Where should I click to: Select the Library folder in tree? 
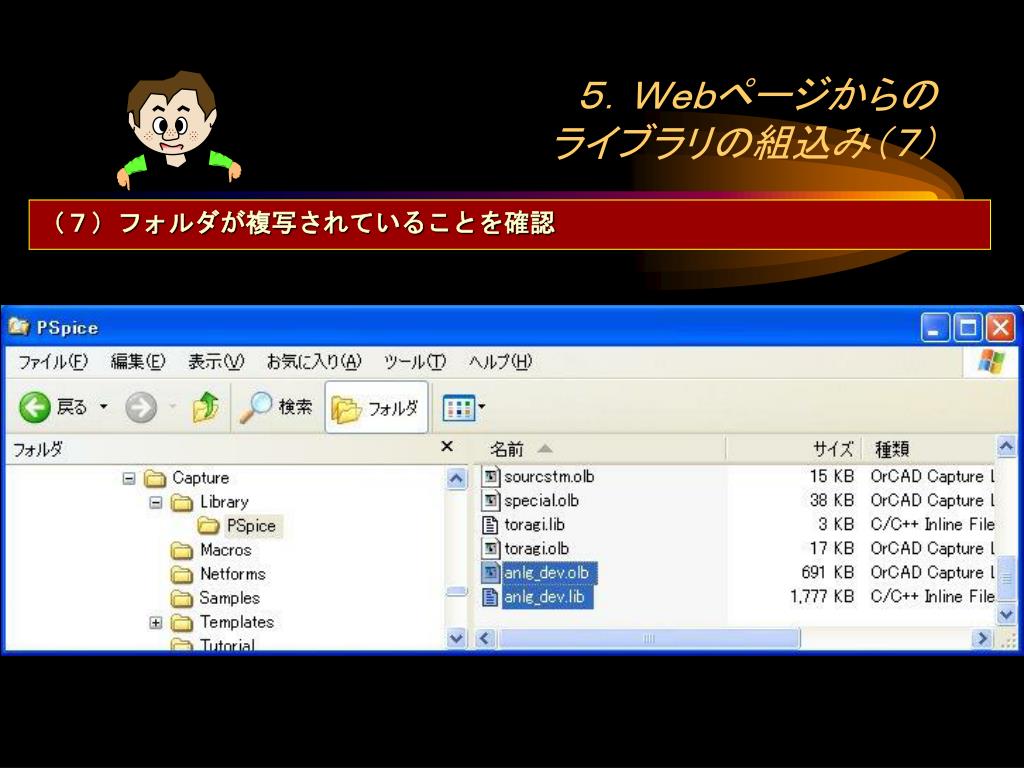[225, 502]
